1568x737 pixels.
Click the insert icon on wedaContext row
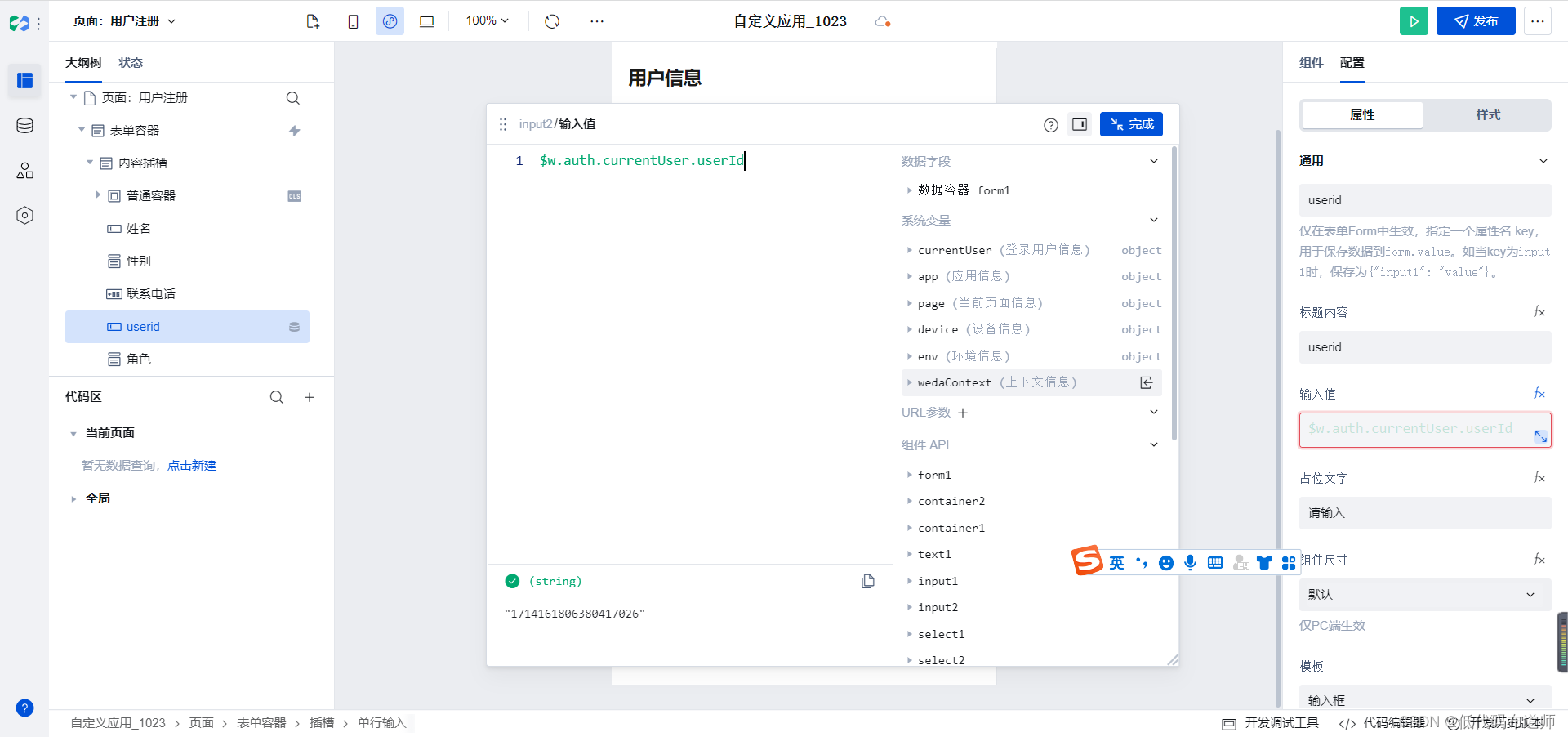1147,382
